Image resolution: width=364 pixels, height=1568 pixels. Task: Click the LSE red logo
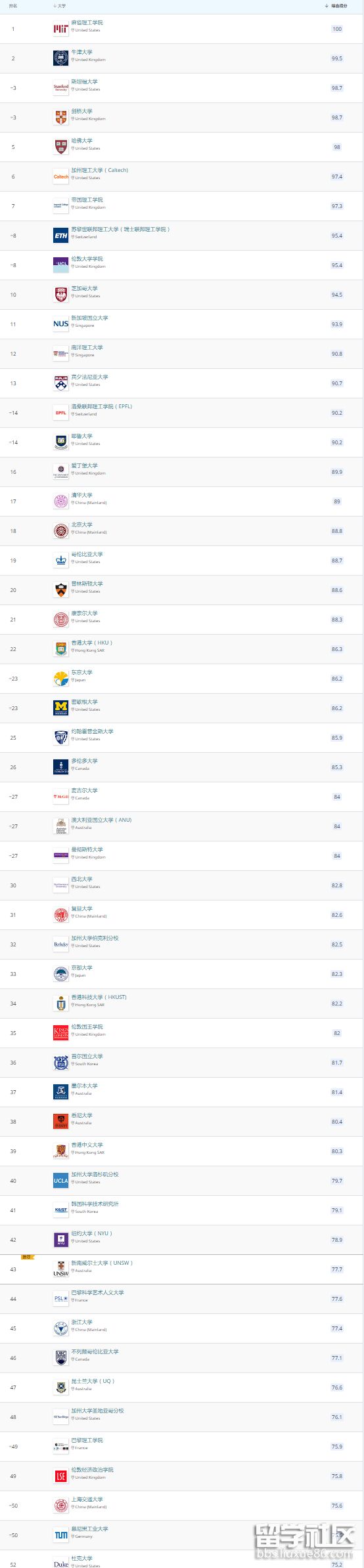tap(60, 1476)
